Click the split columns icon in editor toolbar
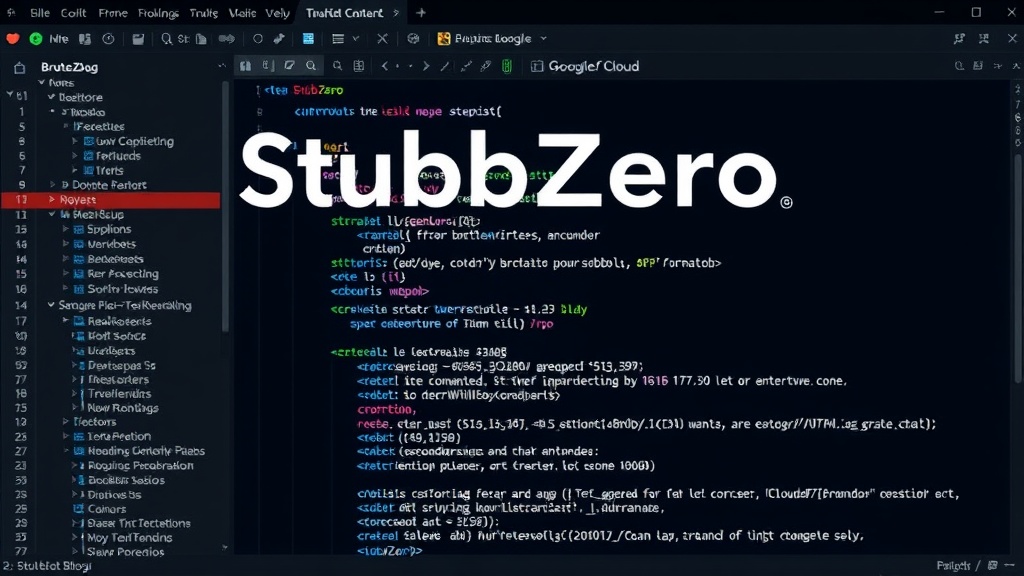The image size is (1024, 576). pos(359,66)
